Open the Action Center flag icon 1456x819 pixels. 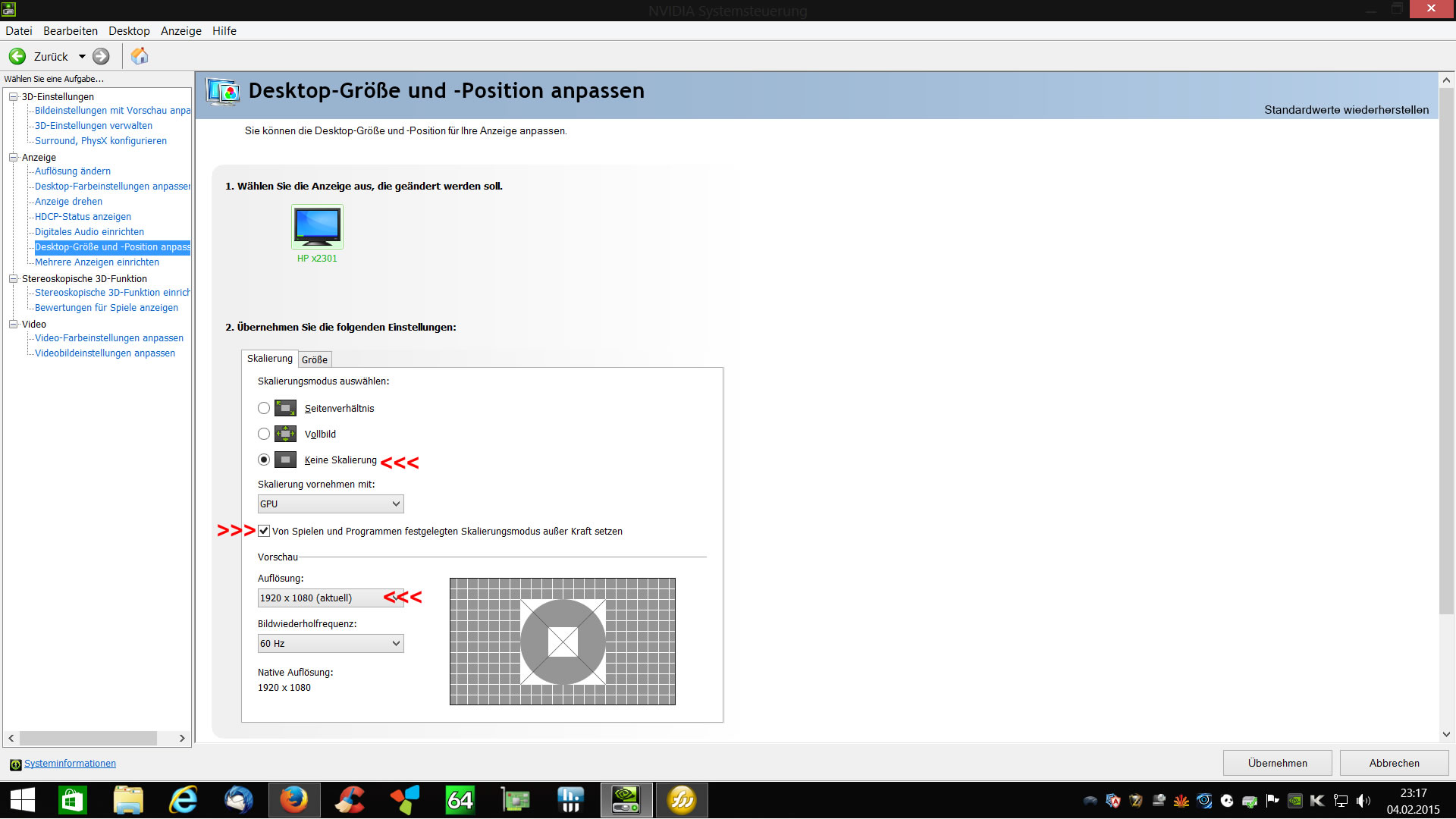pos(1272,801)
